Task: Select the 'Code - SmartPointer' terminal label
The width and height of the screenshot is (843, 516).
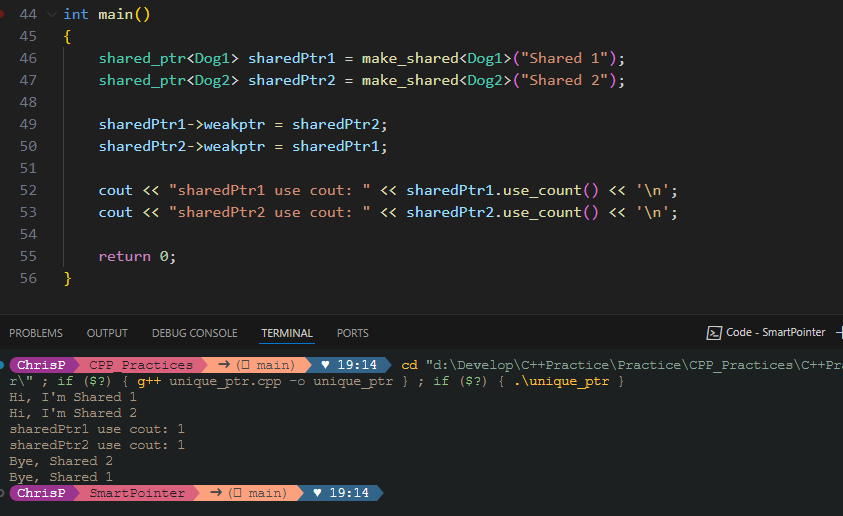Action: [775, 332]
